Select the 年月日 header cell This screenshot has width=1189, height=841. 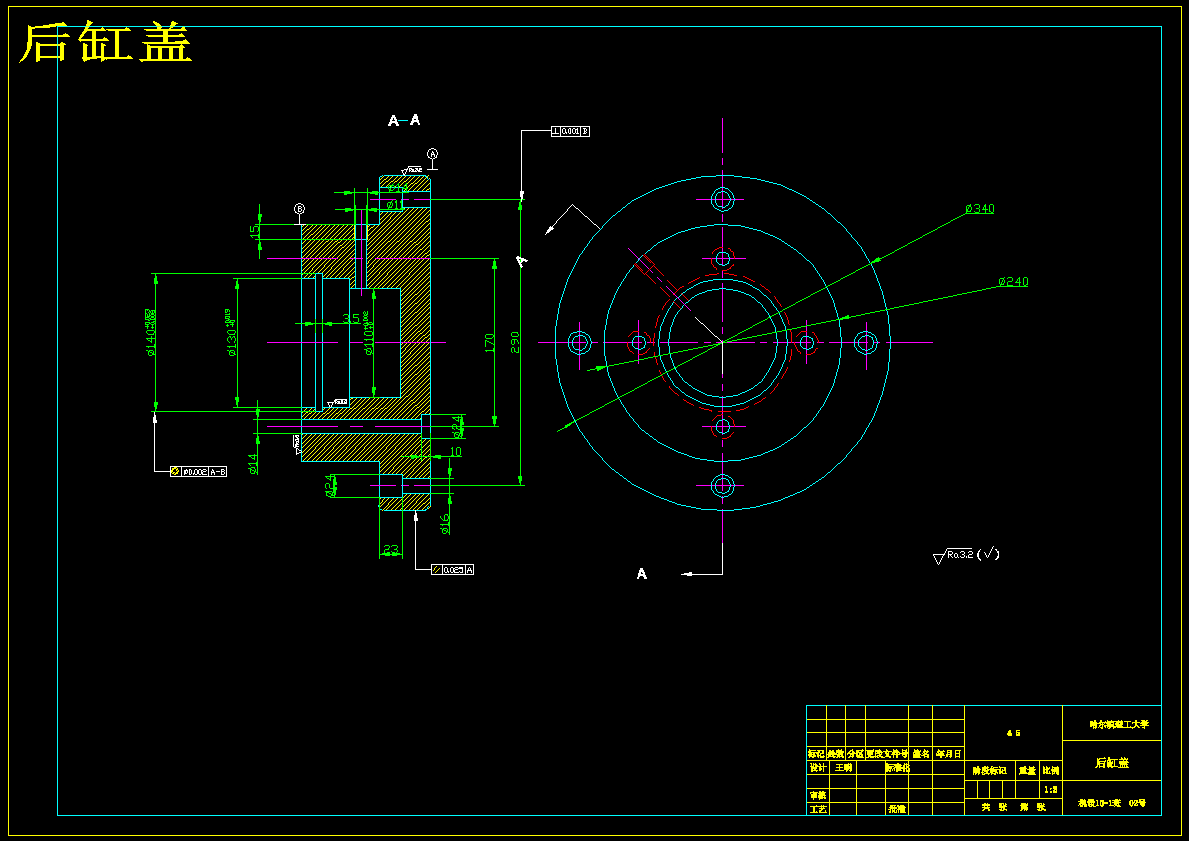pos(948,754)
